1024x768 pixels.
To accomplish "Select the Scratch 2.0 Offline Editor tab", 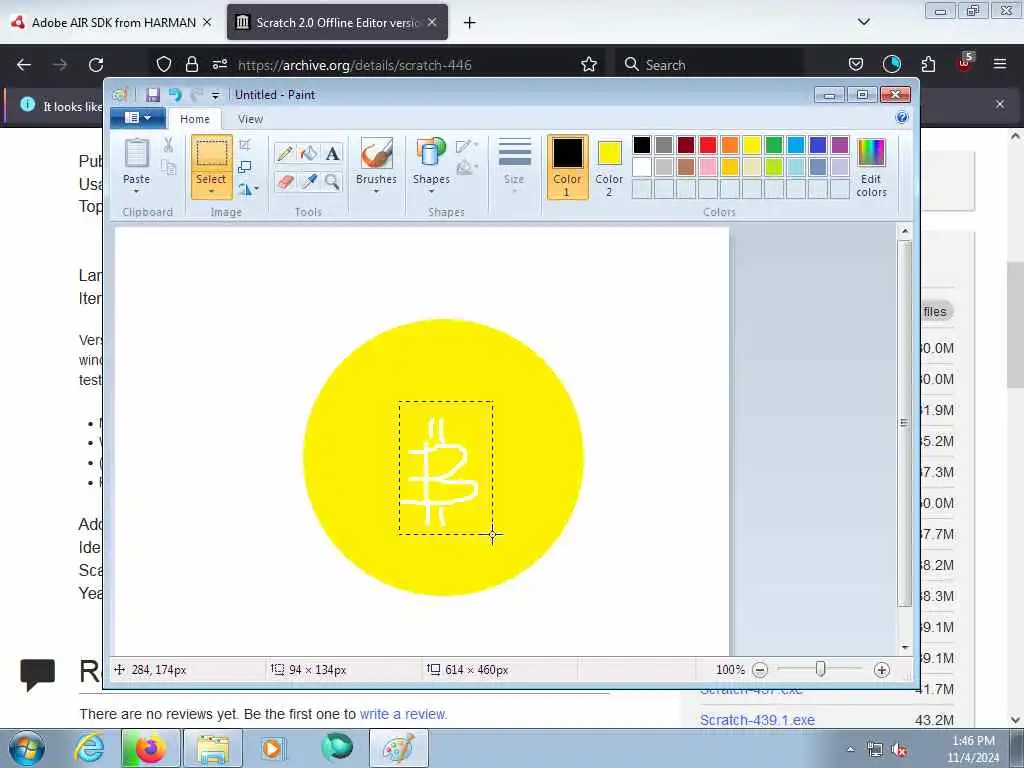I will [x=337, y=22].
